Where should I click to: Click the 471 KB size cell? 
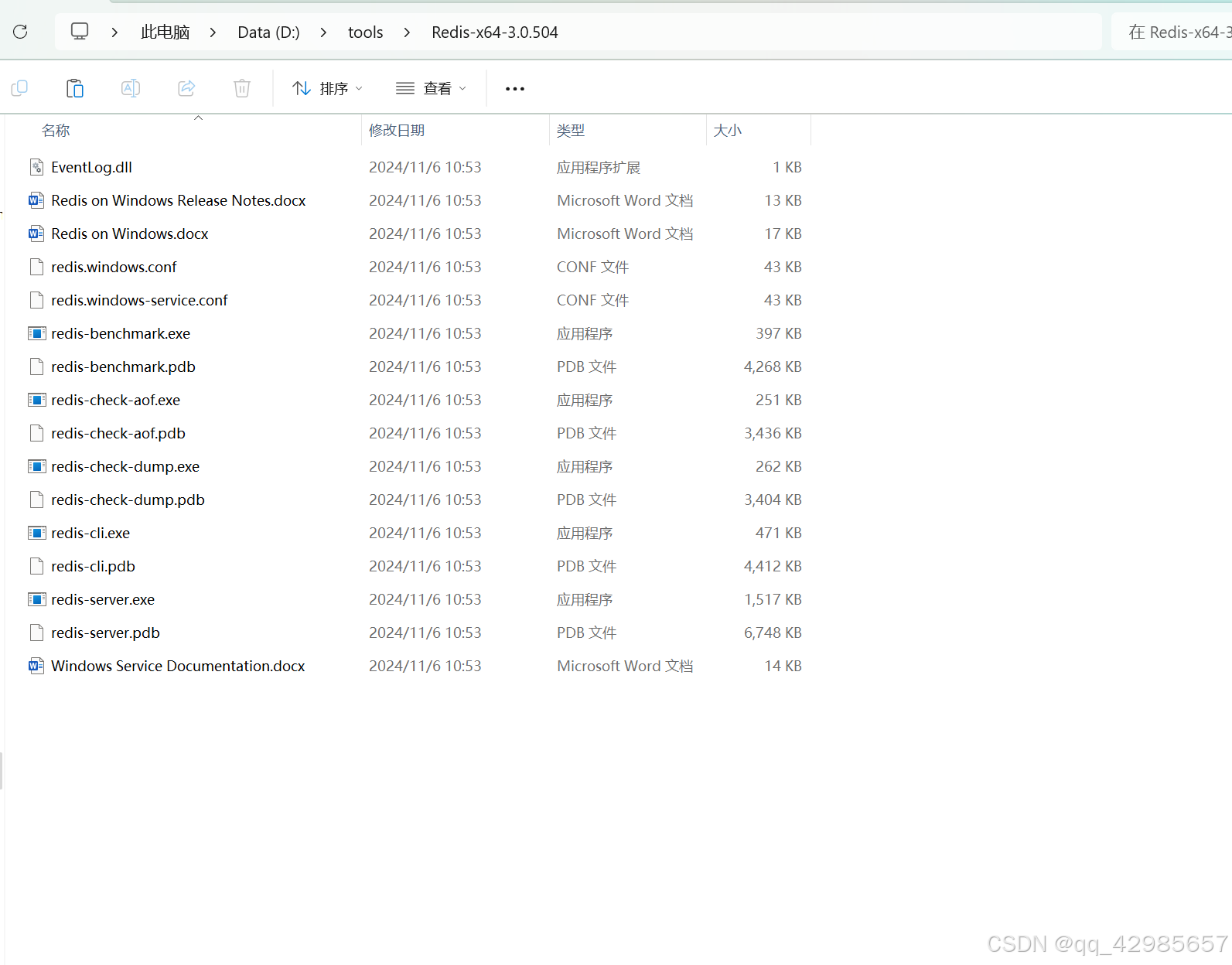[x=778, y=533]
